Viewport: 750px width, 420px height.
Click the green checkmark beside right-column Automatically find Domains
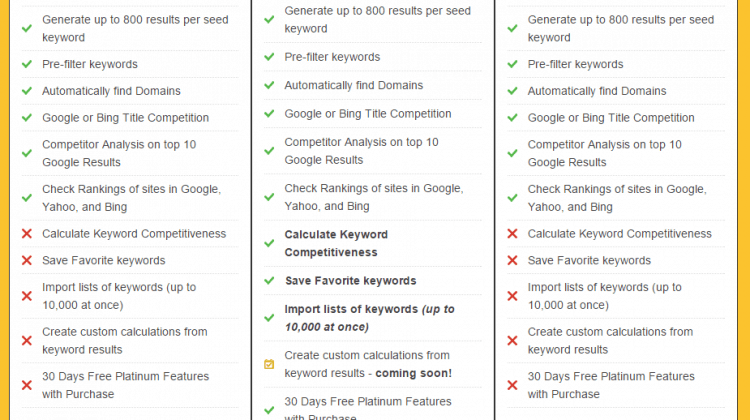[512, 91]
